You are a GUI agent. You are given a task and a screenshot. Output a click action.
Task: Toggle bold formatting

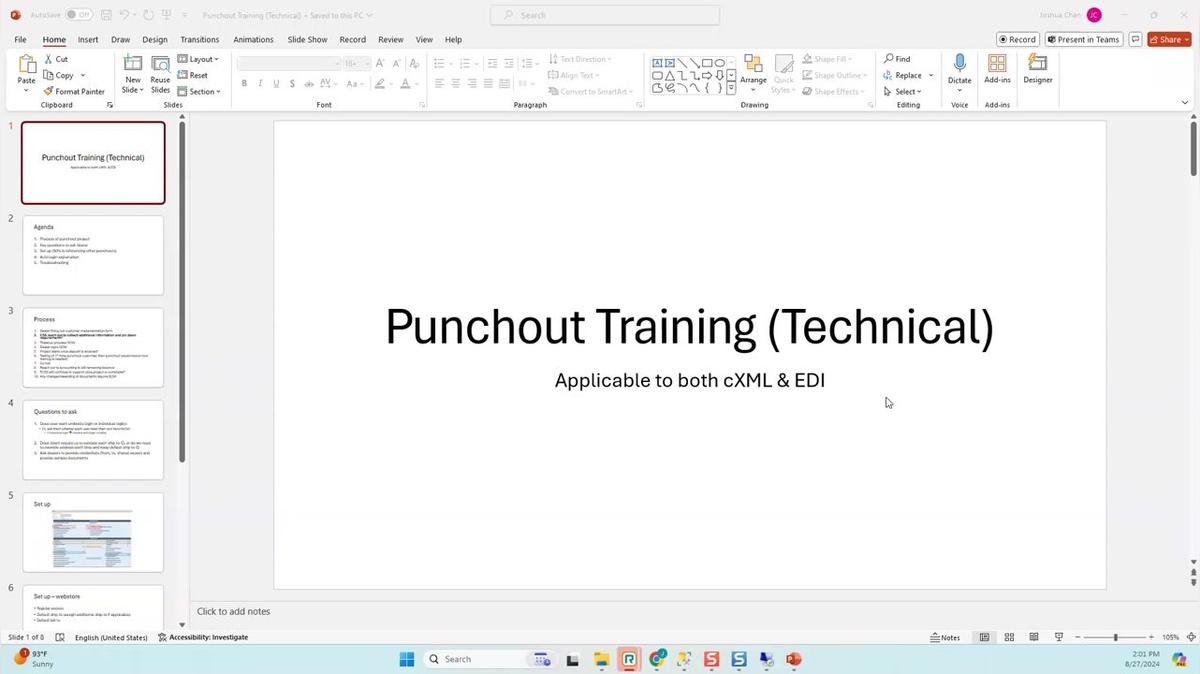tap(244, 83)
